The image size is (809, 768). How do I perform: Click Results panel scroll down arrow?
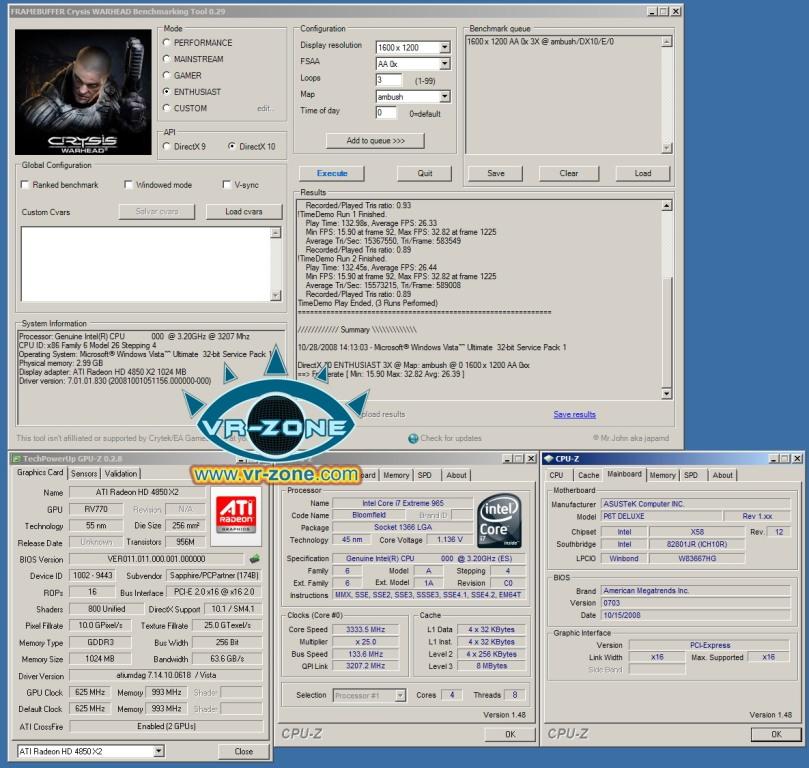(x=667, y=394)
